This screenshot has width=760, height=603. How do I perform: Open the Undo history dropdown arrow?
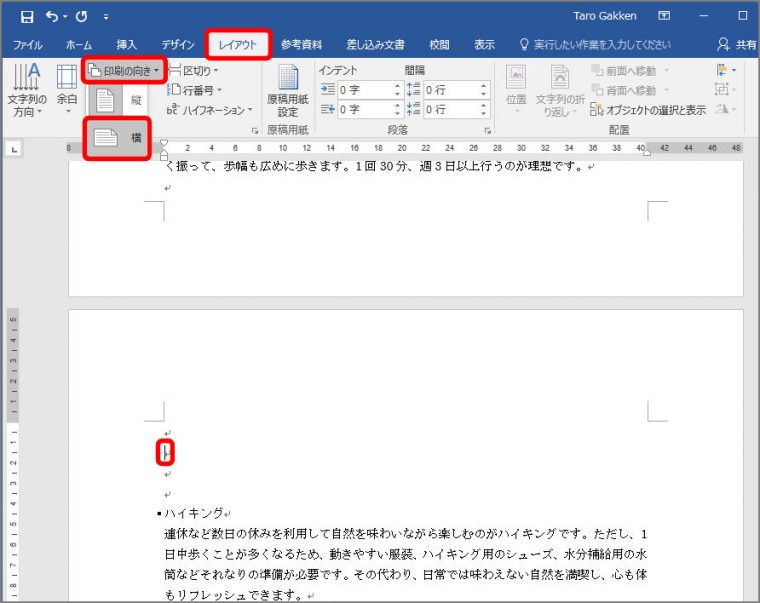[x=65, y=17]
